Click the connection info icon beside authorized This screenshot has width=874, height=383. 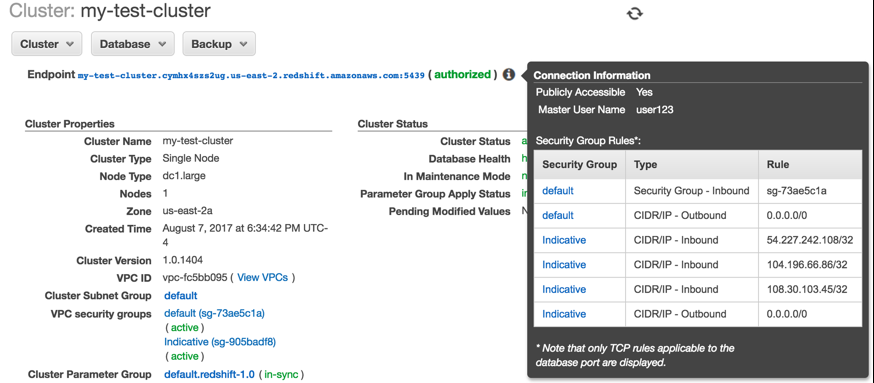(508, 74)
